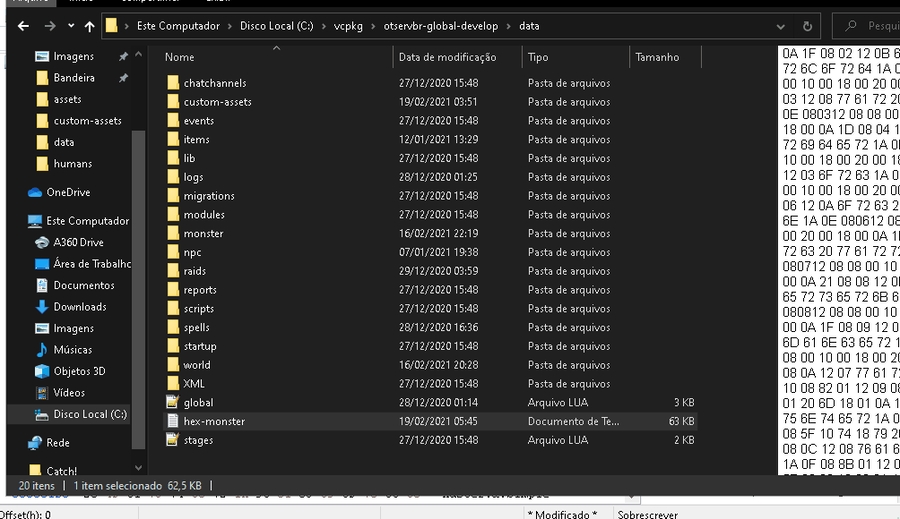Sort by Data de modificação column
900x519 pixels.
pos(447,58)
